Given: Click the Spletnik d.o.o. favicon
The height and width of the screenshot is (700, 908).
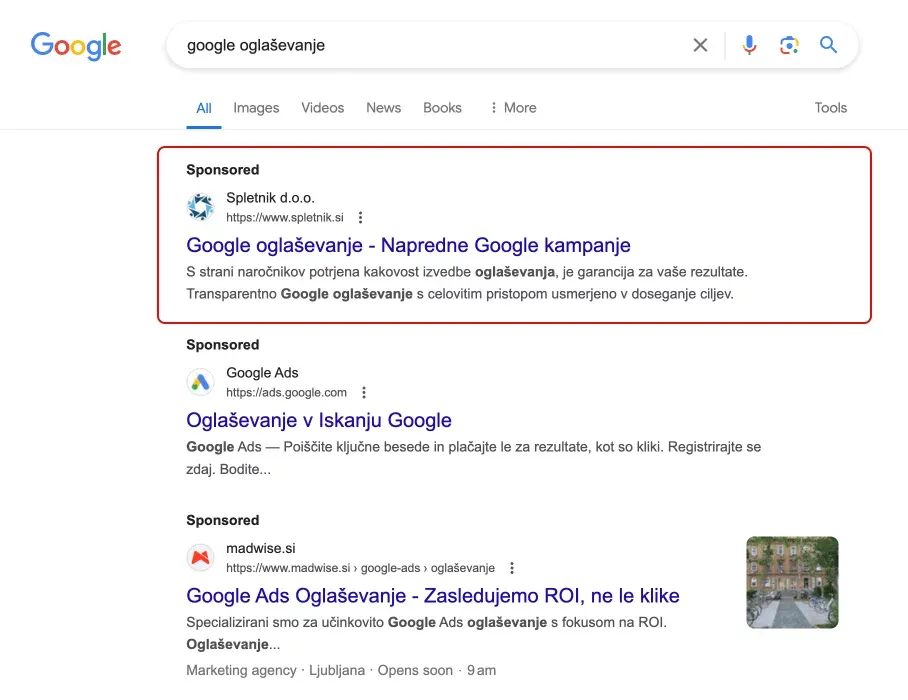Looking at the screenshot, I should [200, 207].
